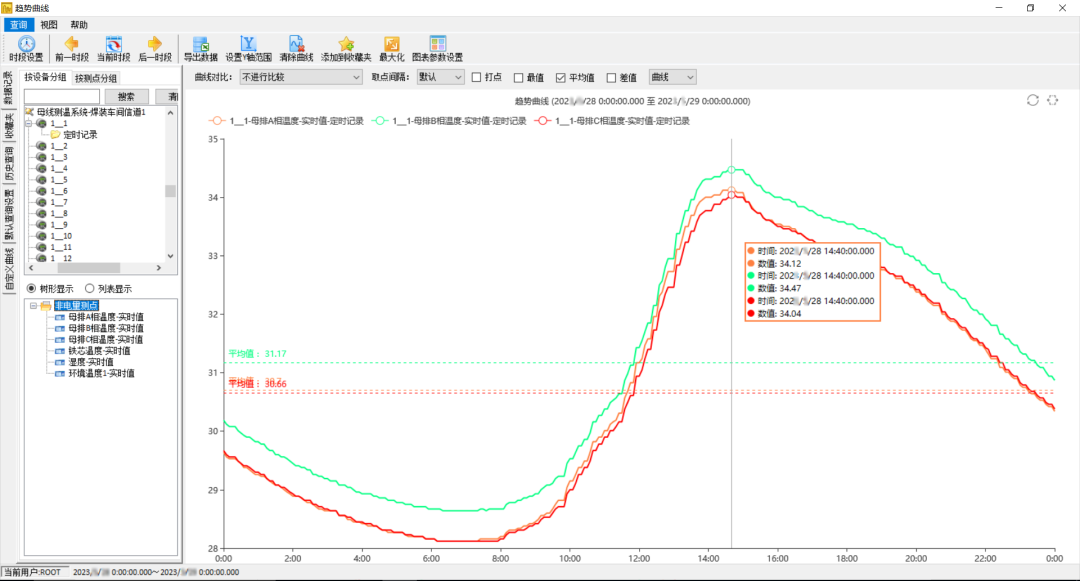Open 设置Y轴范围 Y-axis range tool

click(248, 48)
